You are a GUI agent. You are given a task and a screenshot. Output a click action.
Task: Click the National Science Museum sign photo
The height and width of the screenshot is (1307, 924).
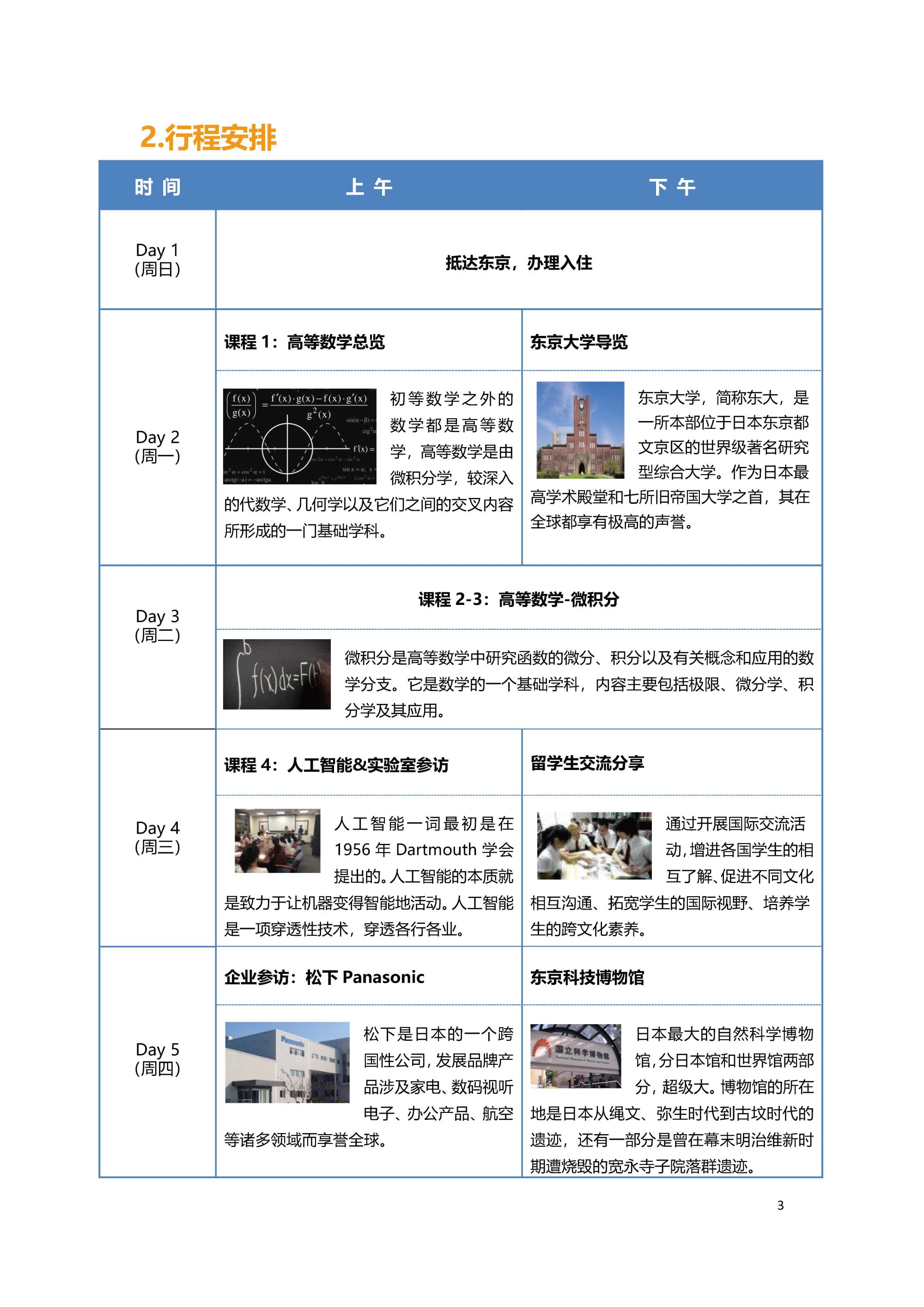[575, 1056]
